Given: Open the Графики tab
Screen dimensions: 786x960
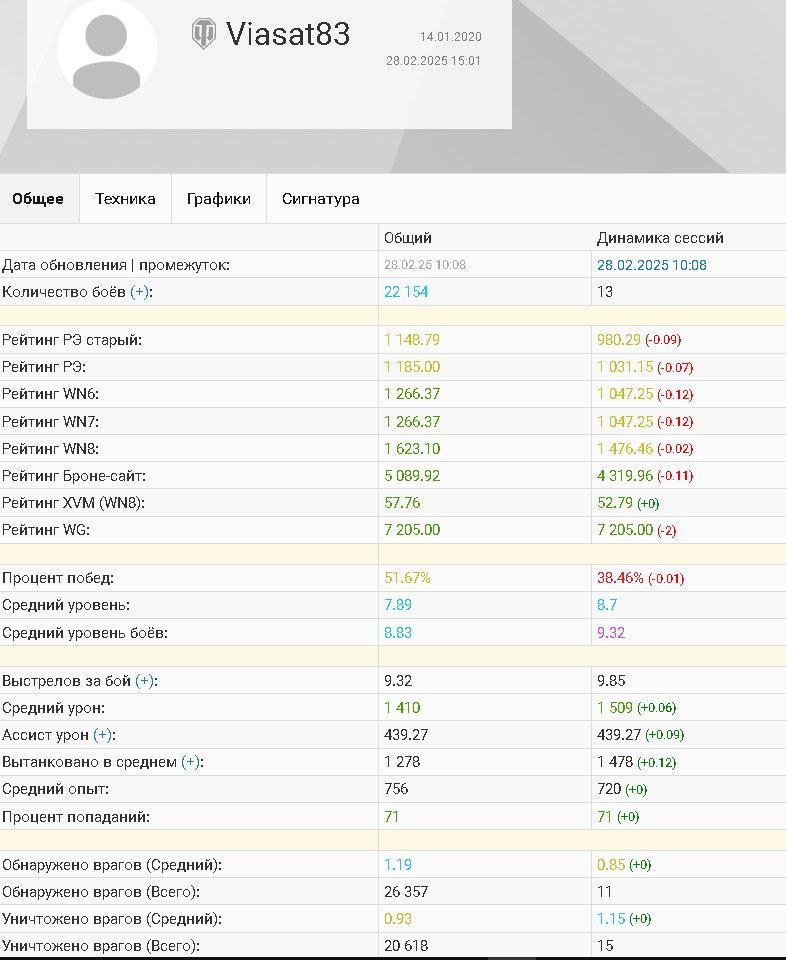Looking at the screenshot, I should click(219, 199).
